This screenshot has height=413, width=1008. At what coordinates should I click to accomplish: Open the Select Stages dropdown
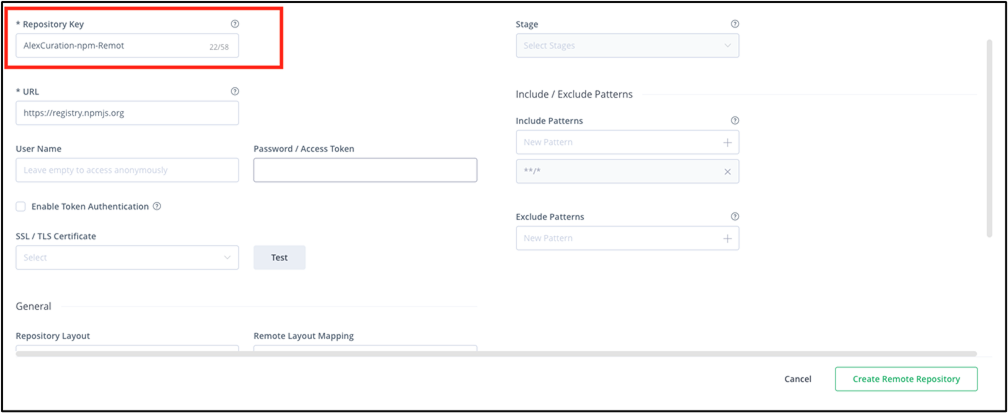pyautogui.click(x=627, y=46)
